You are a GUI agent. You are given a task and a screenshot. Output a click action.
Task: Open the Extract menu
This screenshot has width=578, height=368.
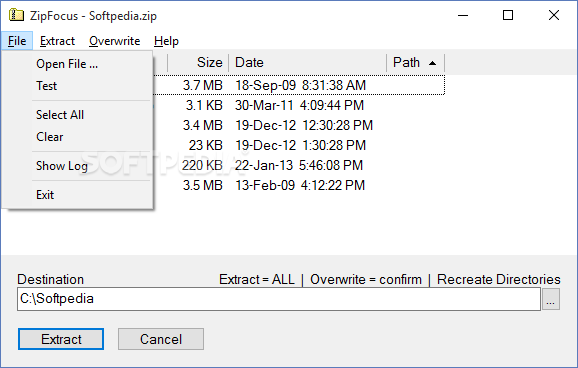point(57,41)
